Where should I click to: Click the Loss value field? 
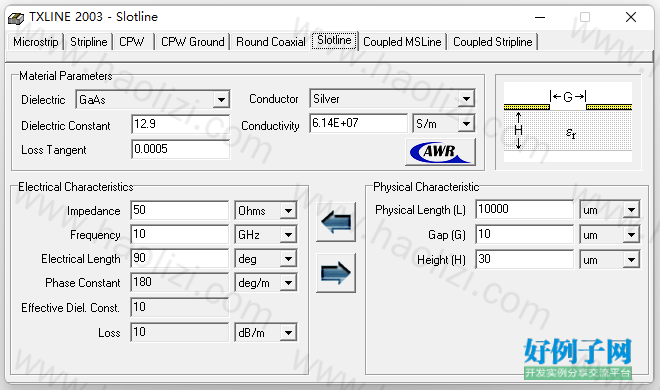click(179, 332)
